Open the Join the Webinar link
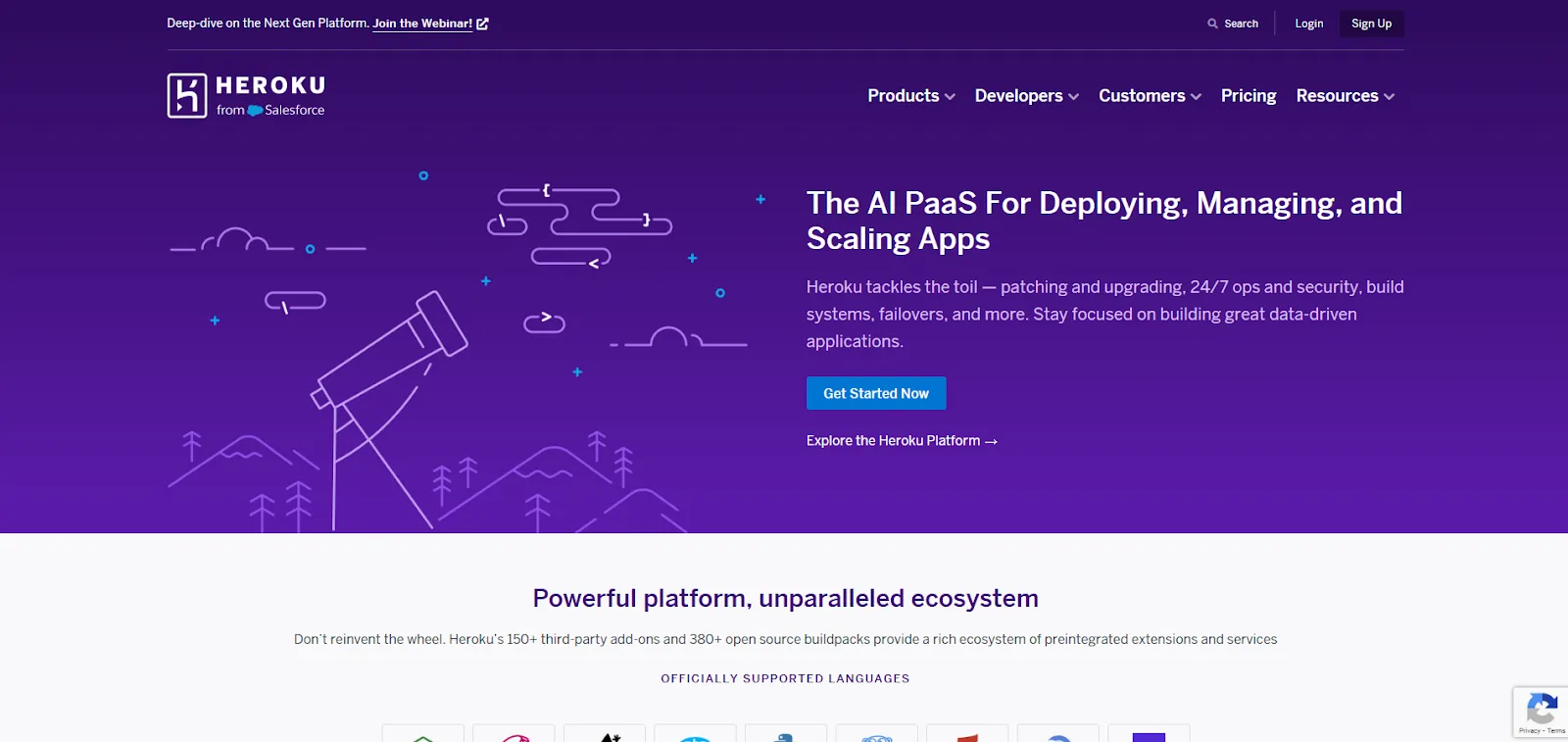Viewport: 1568px width, 742px height. click(422, 24)
